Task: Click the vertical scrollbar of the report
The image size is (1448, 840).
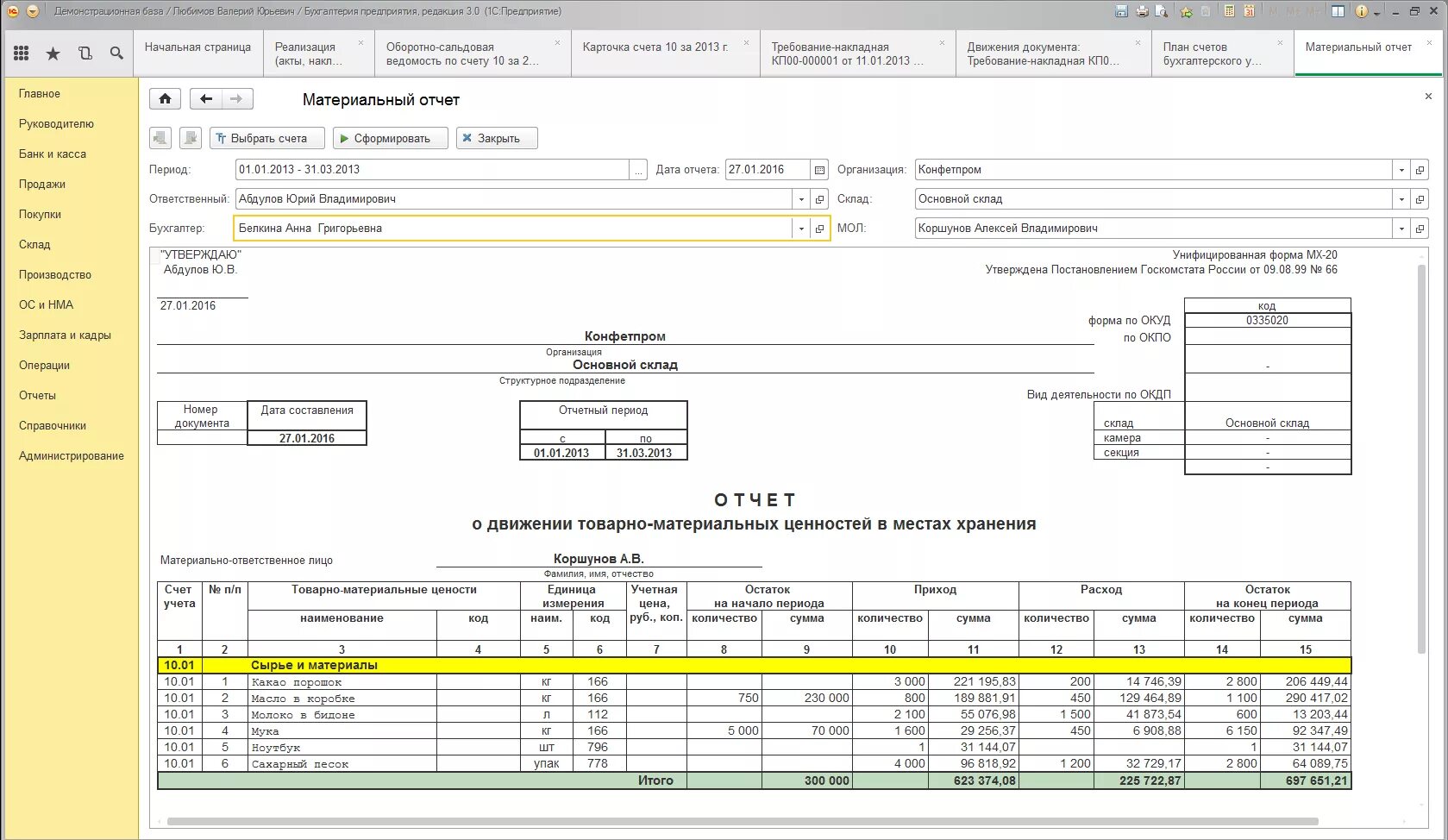Action: coord(1422,457)
